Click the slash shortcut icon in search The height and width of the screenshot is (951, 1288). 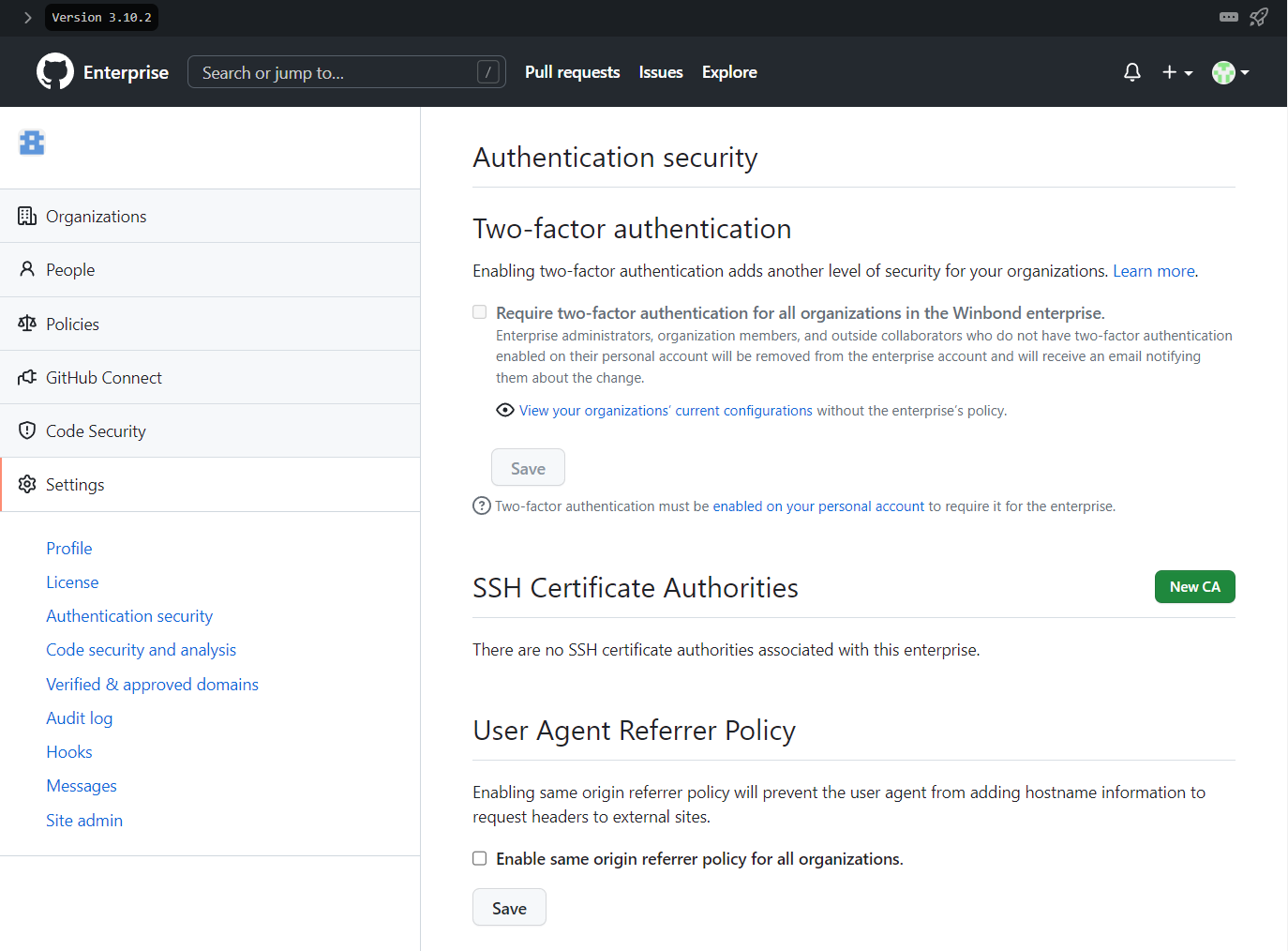coord(488,72)
